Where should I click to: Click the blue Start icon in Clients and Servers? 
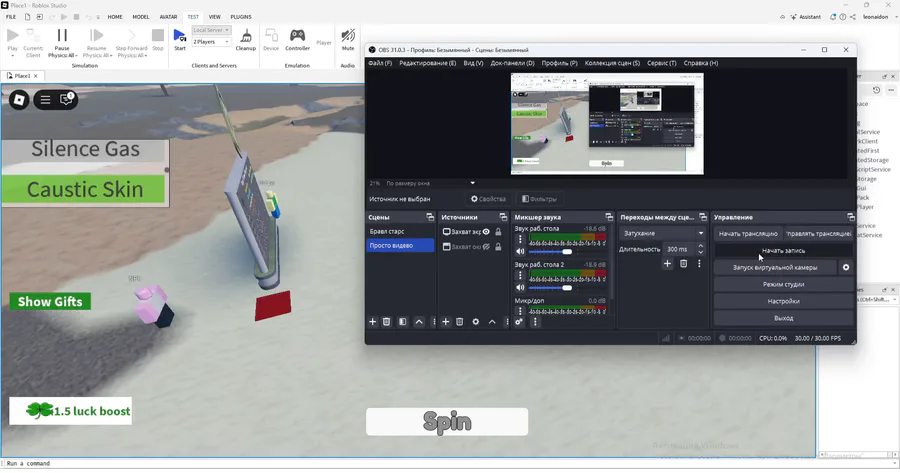(180, 36)
